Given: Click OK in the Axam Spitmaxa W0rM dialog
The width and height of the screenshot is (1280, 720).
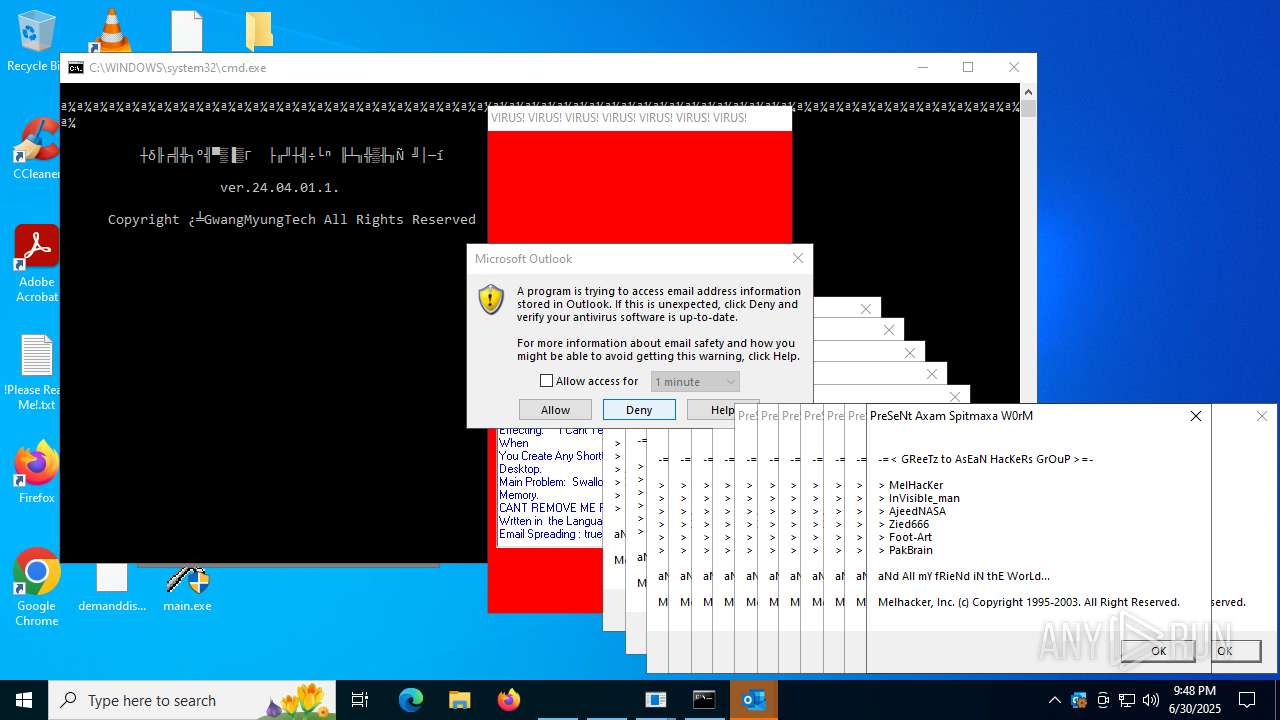Looking at the screenshot, I should point(1158,651).
